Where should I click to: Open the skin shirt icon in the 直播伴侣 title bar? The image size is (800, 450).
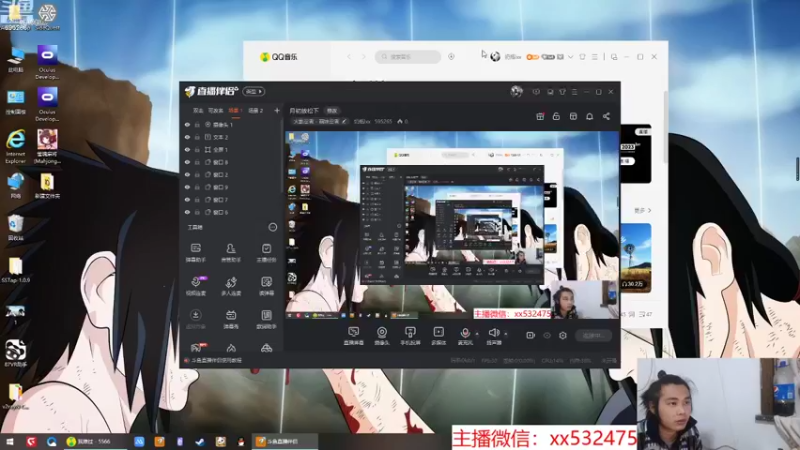562,92
